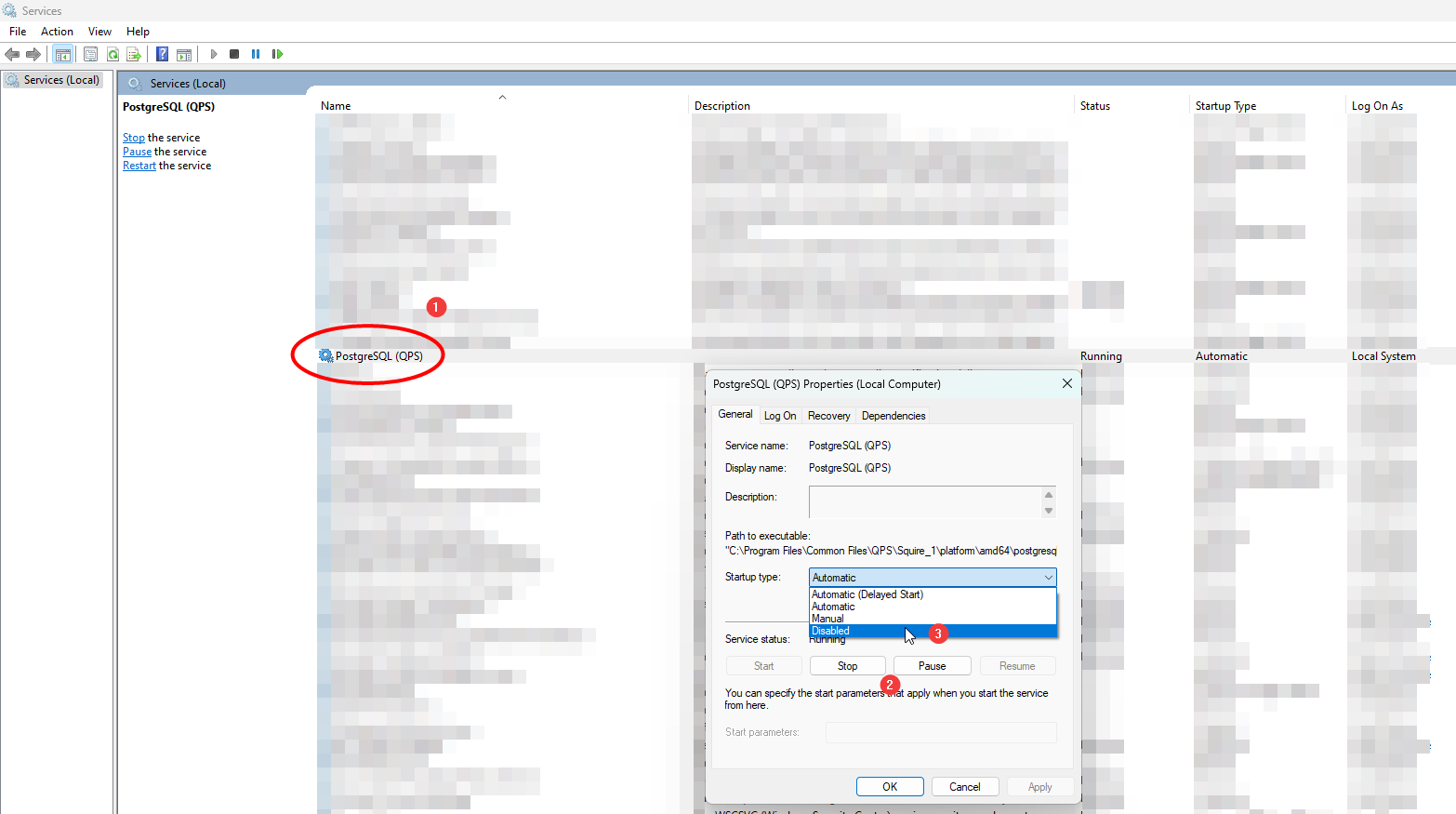Click the path to executable text

[891, 551]
